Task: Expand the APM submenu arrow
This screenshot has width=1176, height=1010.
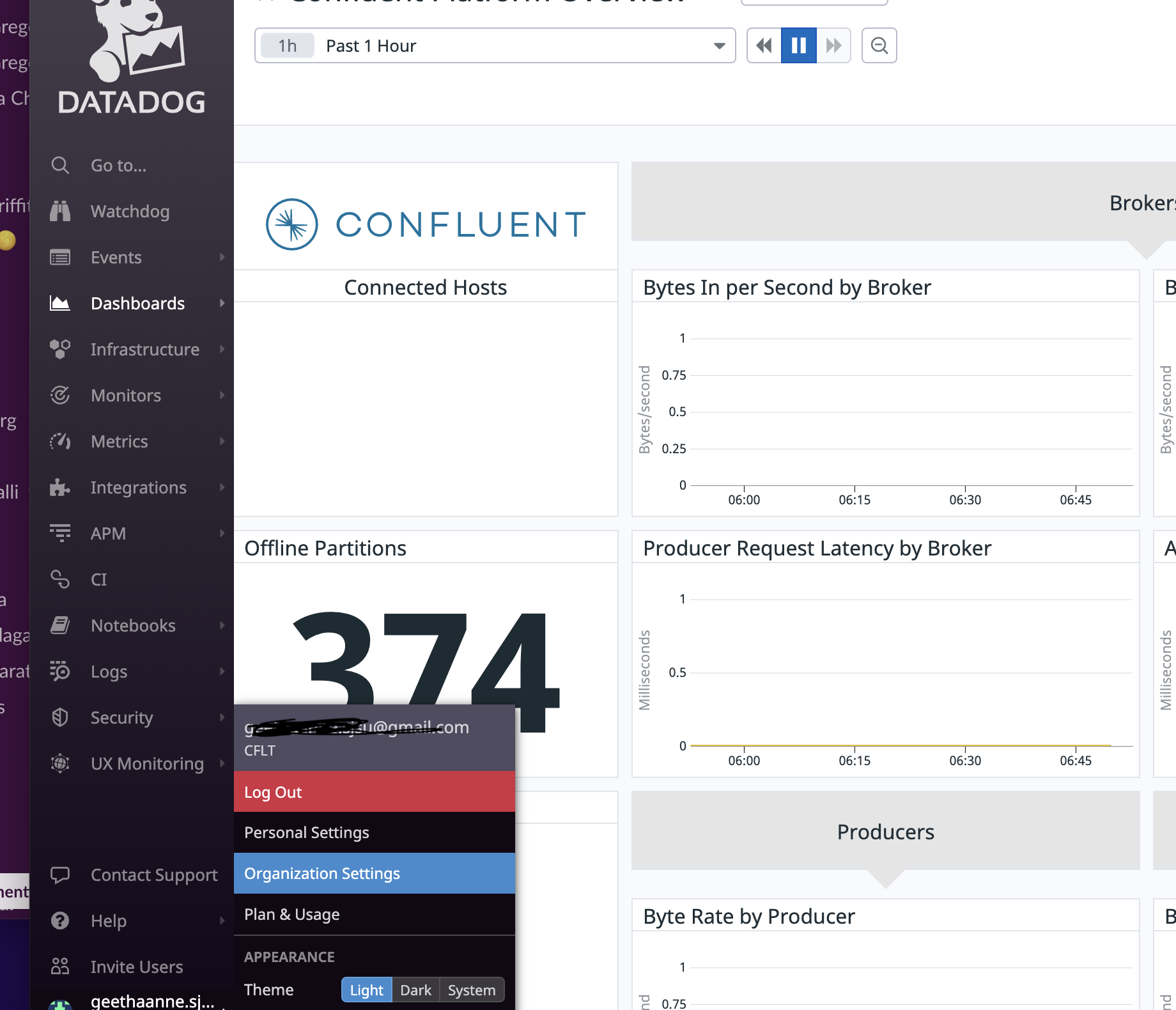Action: click(x=222, y=533)
